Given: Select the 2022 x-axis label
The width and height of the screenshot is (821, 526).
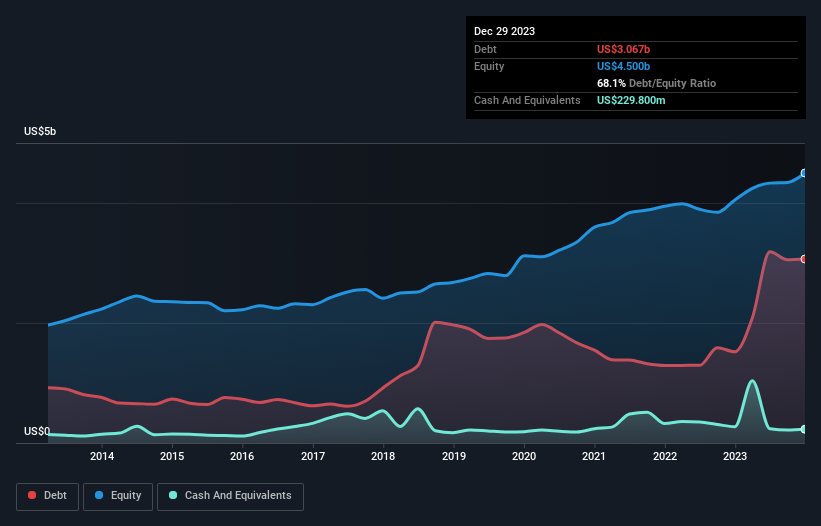Looking at the screenshot, I should tap(664, 456).
